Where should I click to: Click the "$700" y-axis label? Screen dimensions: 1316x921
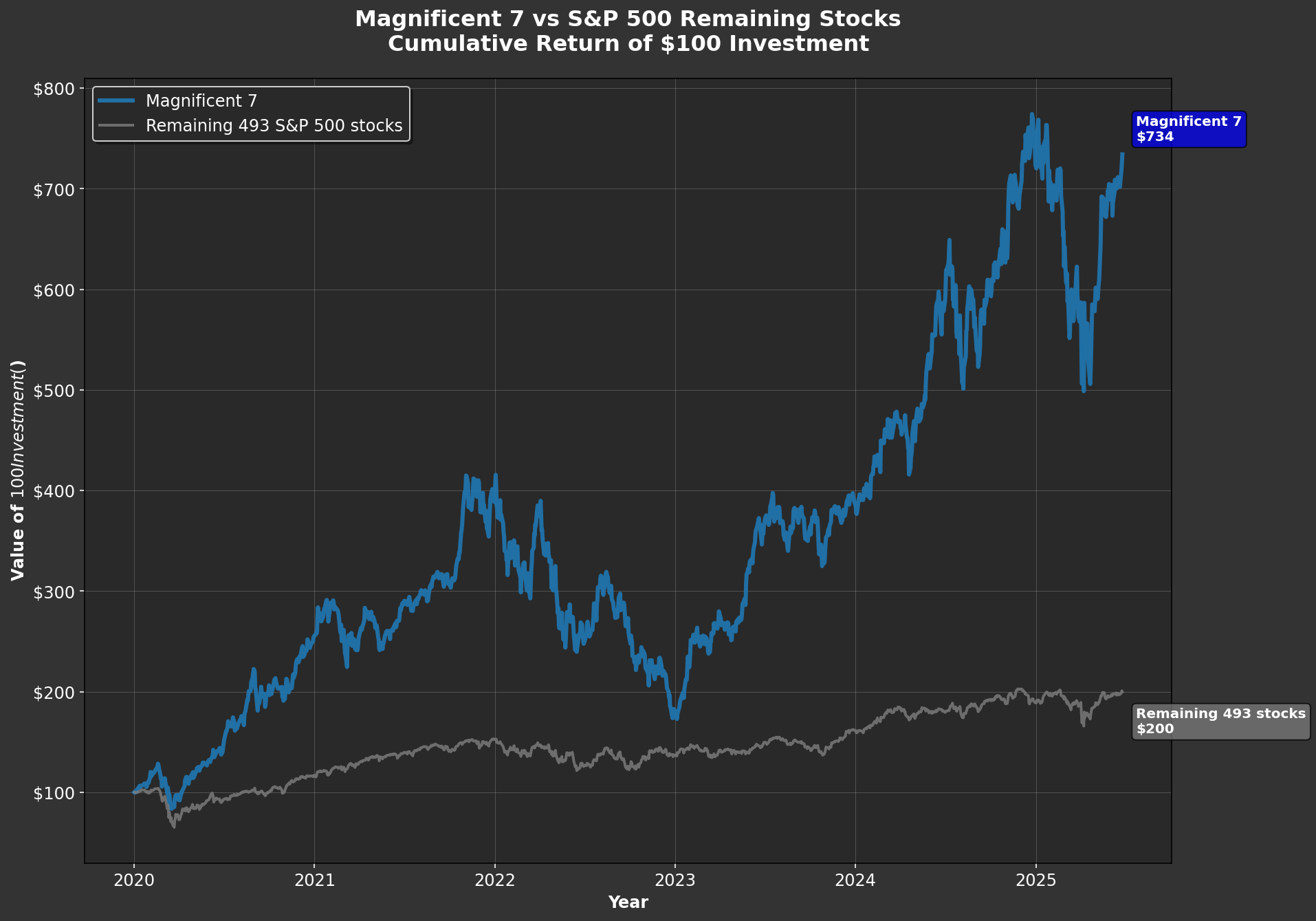(54, 189)
